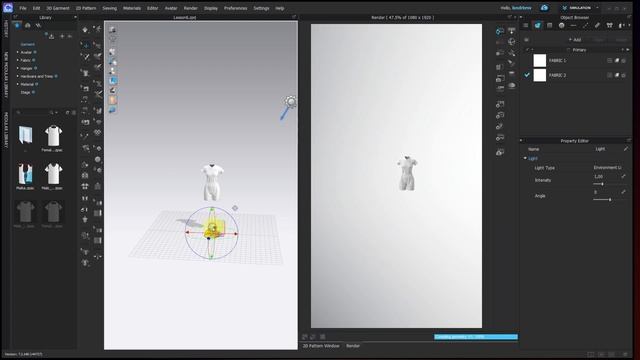
Task: Select the FABRIC 1 color swatch
Action: pos(540,60)
